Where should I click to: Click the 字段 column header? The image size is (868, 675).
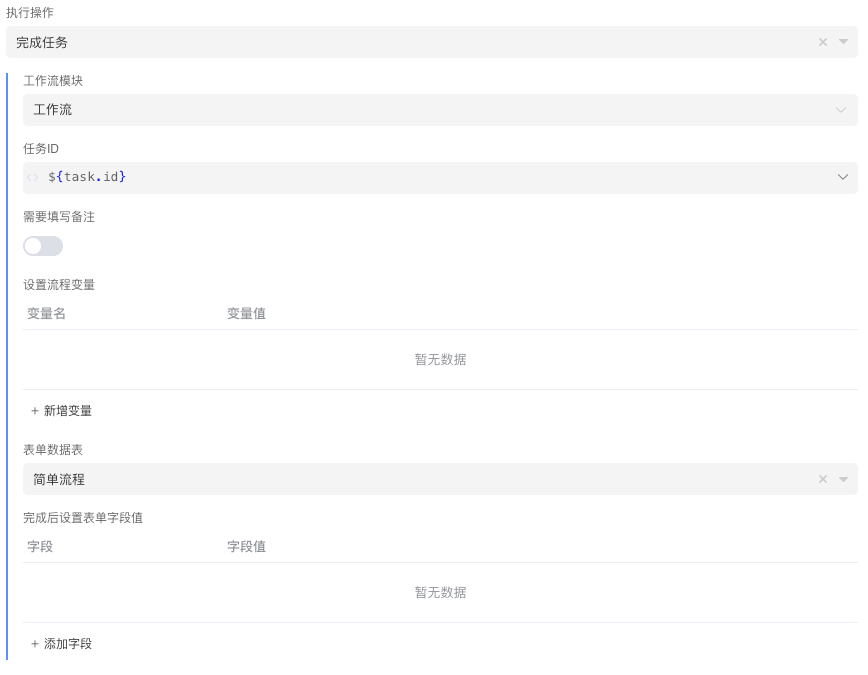(40, 547)
